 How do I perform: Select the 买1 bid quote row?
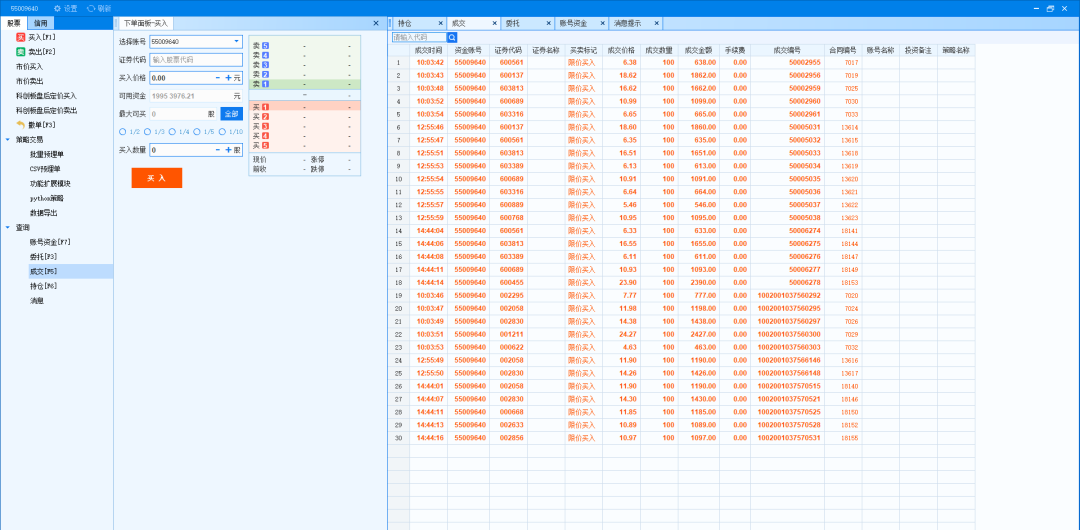click(x=304, y=107)
